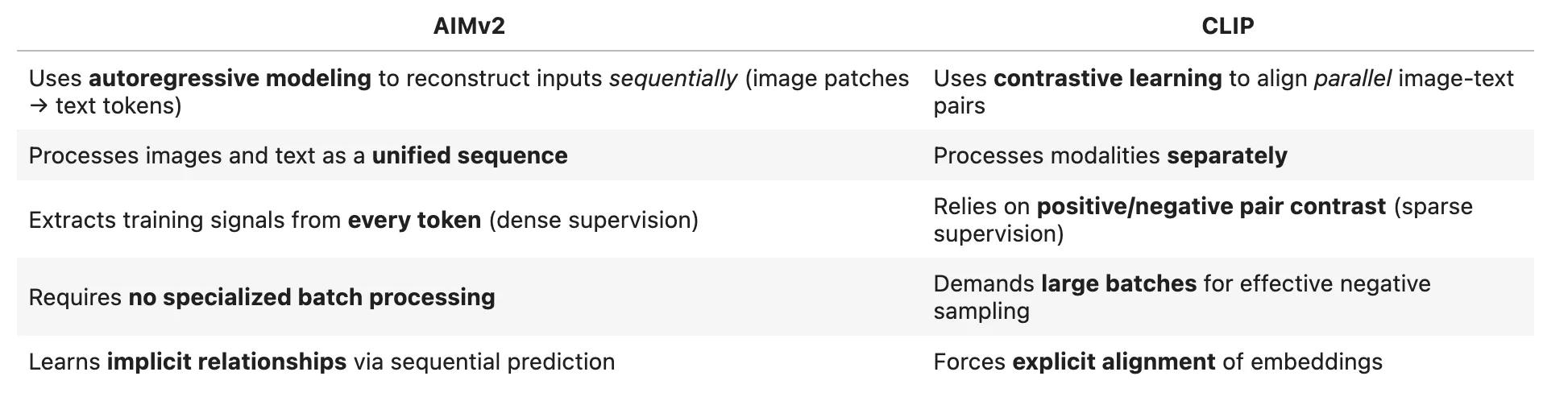The image size is (1568, 401).
Task: Click the bold word 'separately'
Action: [x=1226, y=156]
